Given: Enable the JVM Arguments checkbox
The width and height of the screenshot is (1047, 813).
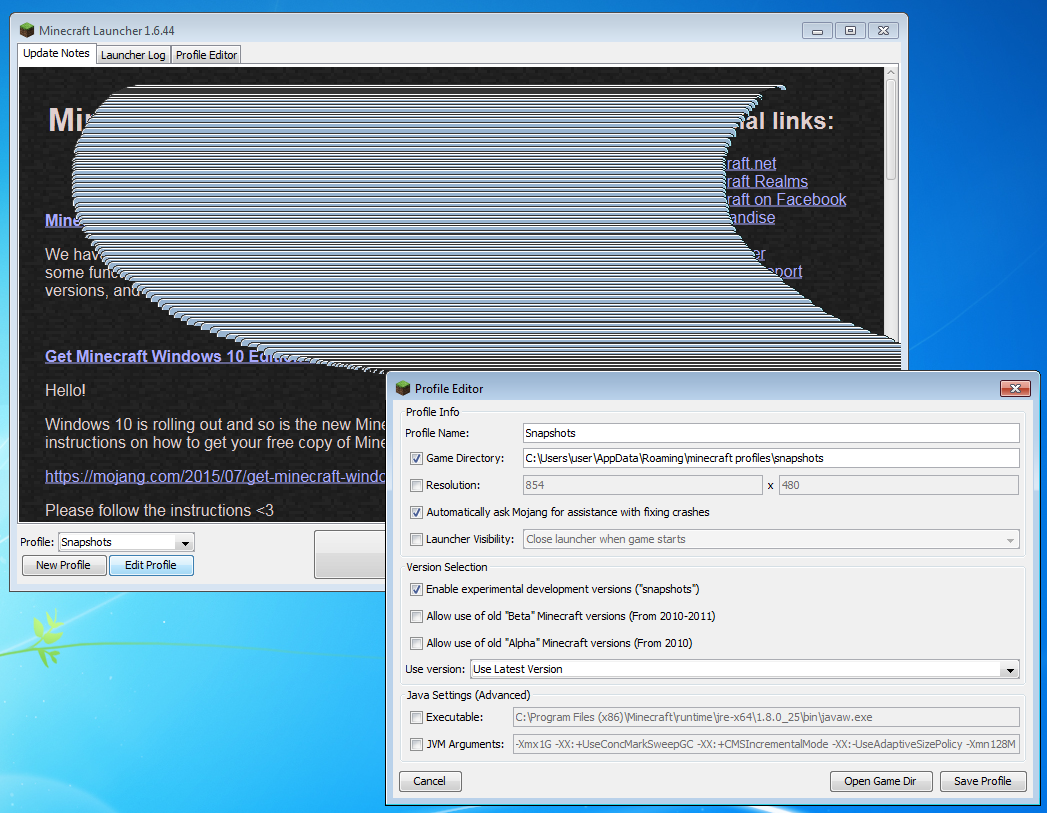Looking at the screenshot, I should pos(417,744).
